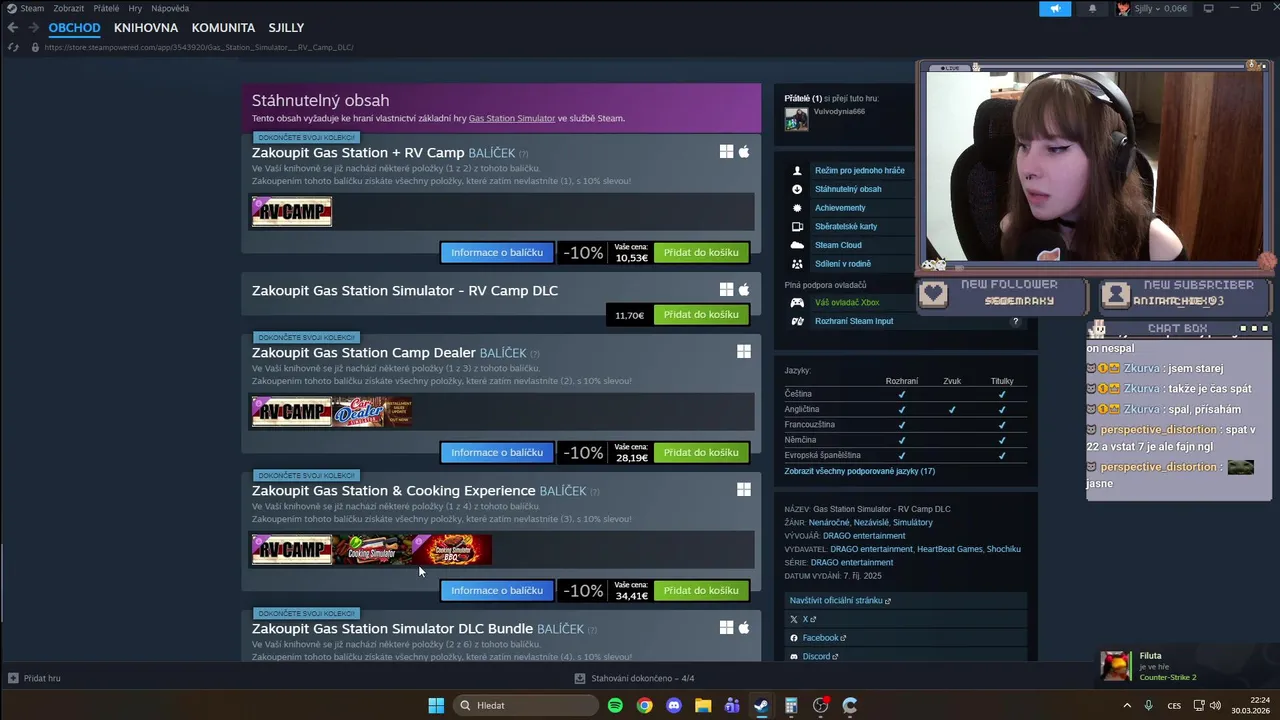Go forward with the Steam forward arrow
This screenshot has height=720, width=1280.
tap(33, 28)
